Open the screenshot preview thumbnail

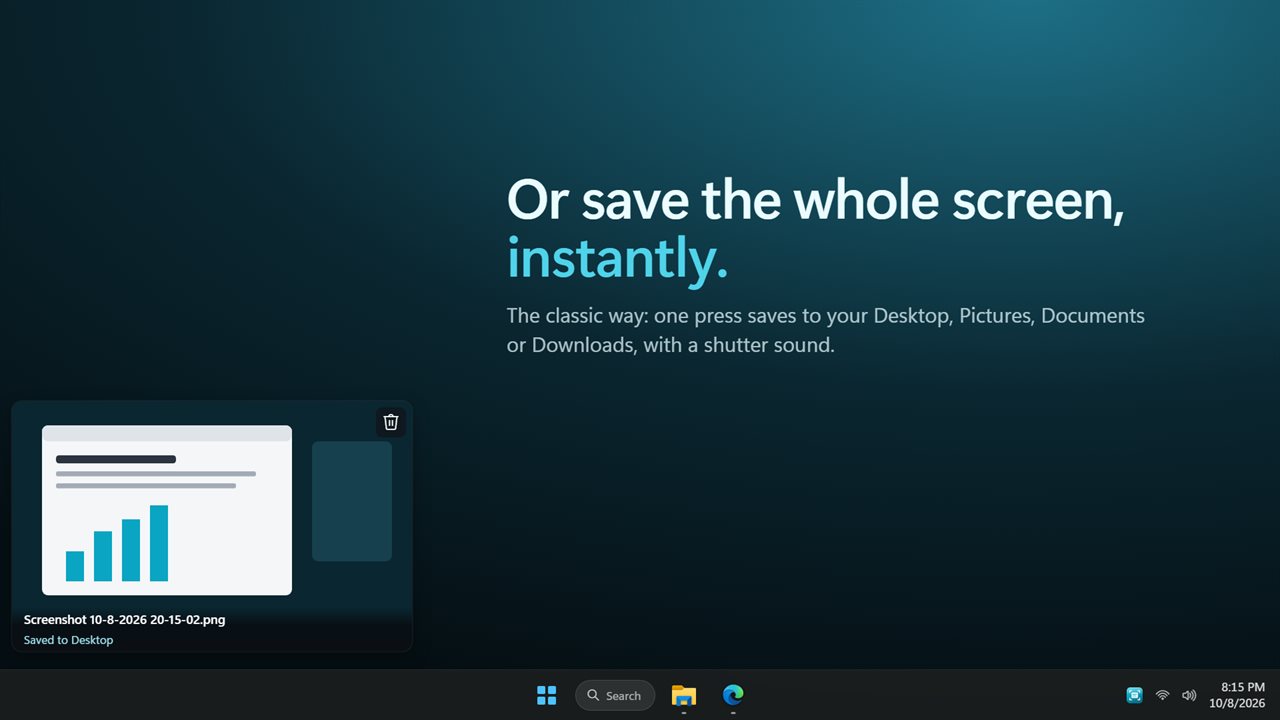tap(212, 526)
